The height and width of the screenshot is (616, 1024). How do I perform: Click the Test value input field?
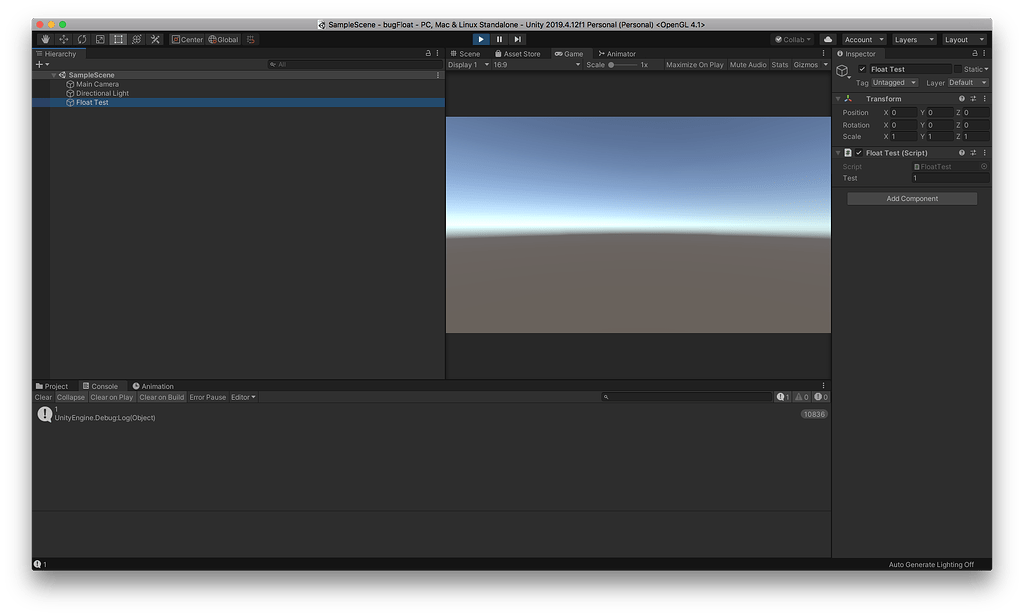pyautogui.click(x=949, y=178)
